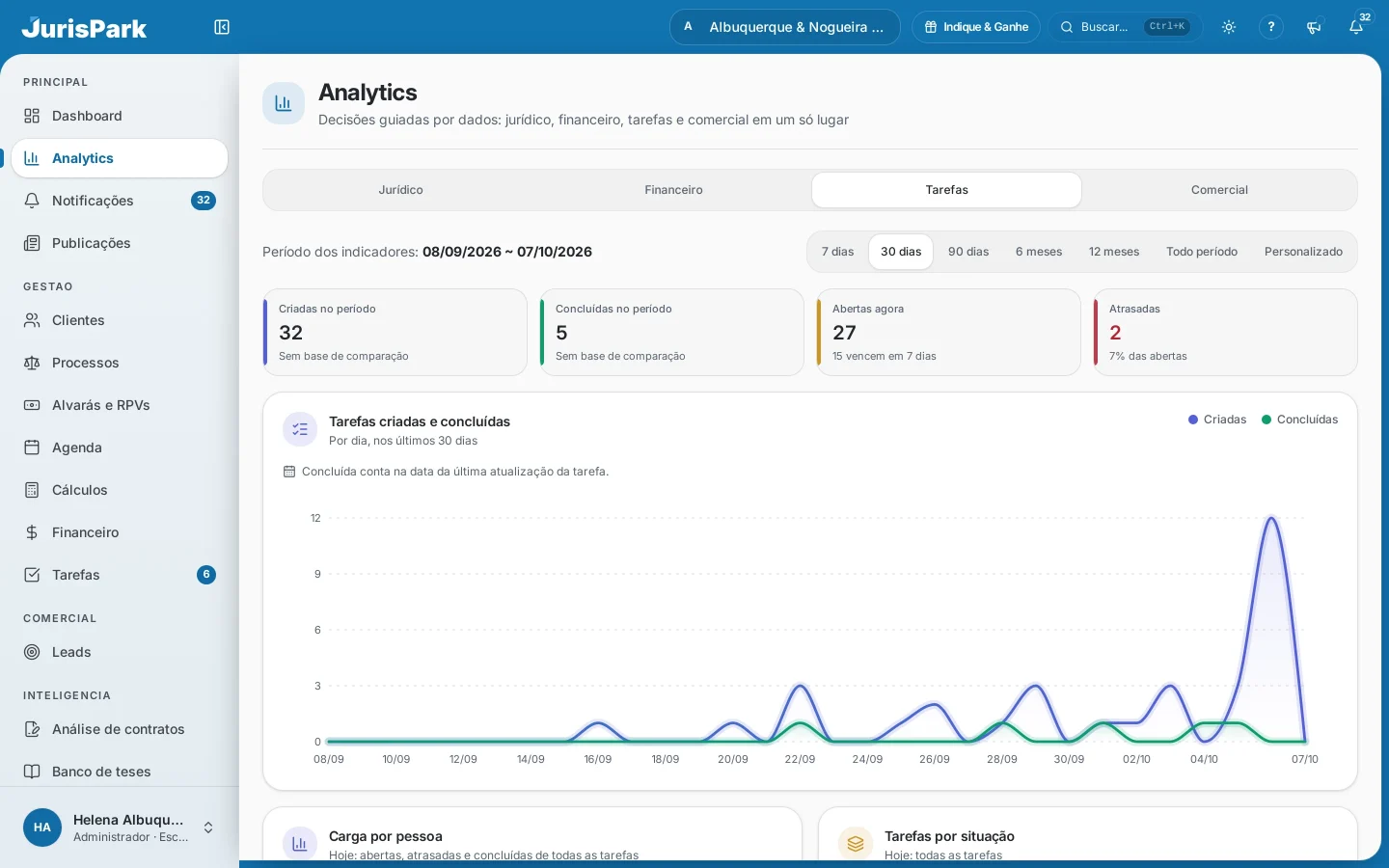Open Financeiro dollar sign item
1389x868 pixels.
click(x=120, y=532)
